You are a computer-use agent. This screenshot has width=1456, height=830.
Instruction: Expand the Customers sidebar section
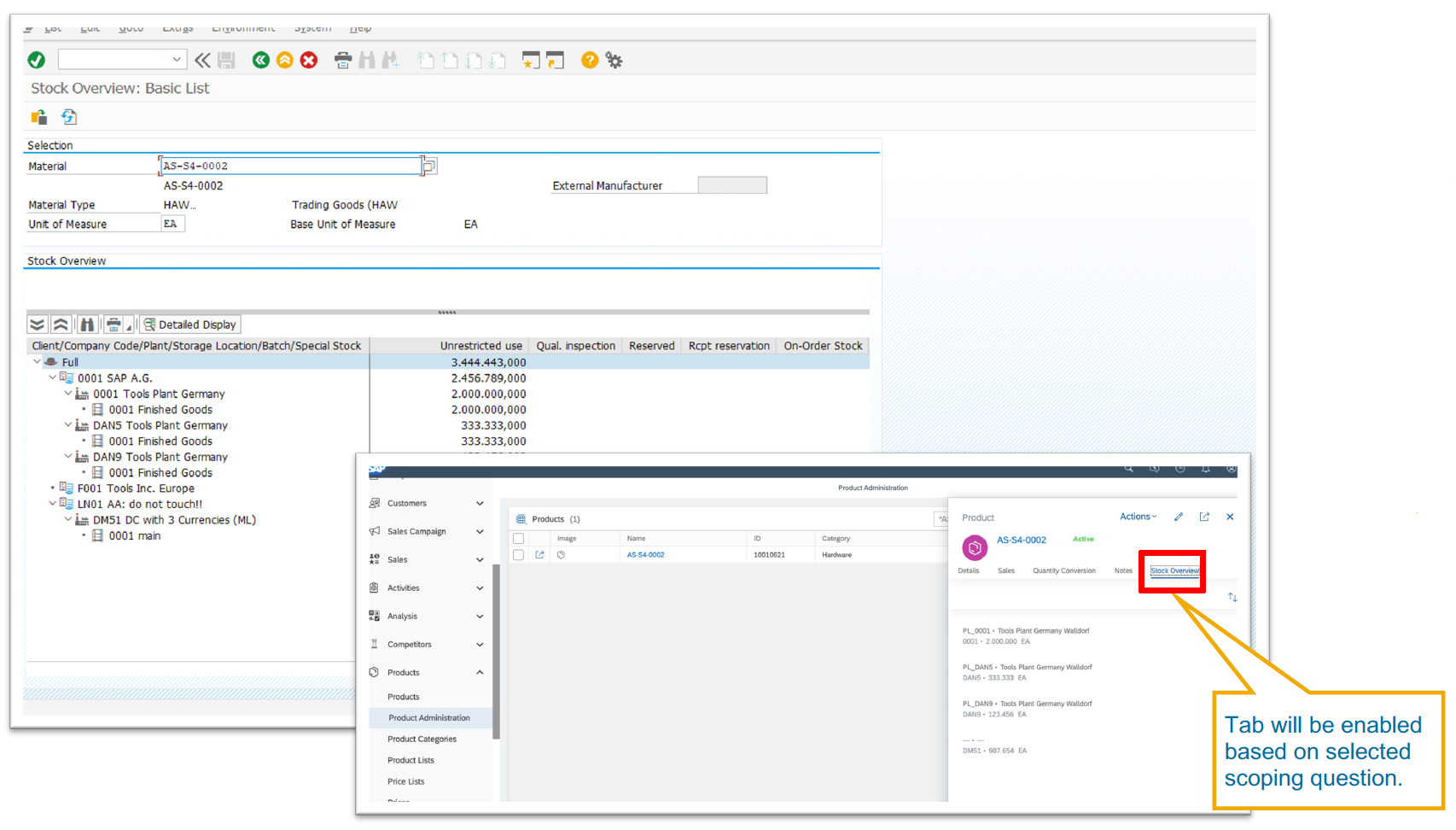pyautogui.click(x=480, y=503)
